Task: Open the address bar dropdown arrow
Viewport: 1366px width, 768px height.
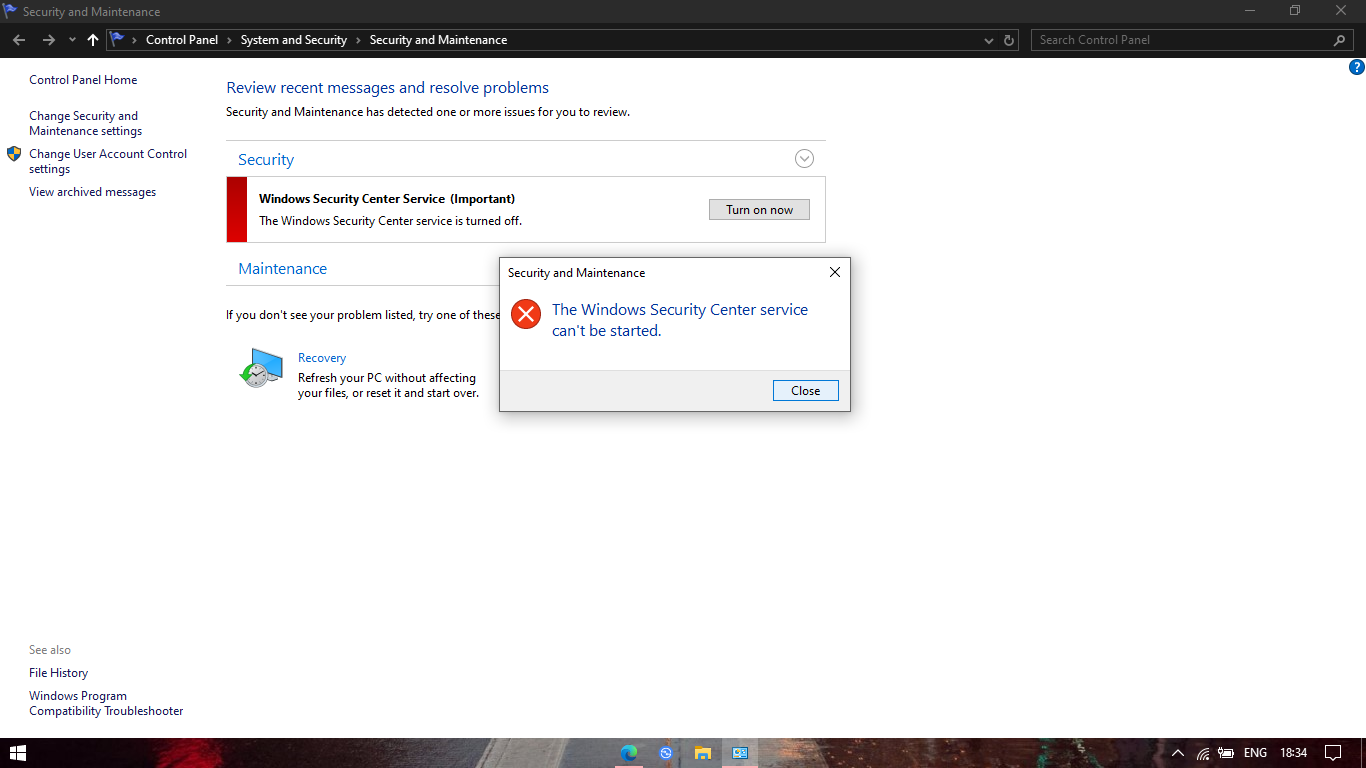Action: [x=988, y=40]
